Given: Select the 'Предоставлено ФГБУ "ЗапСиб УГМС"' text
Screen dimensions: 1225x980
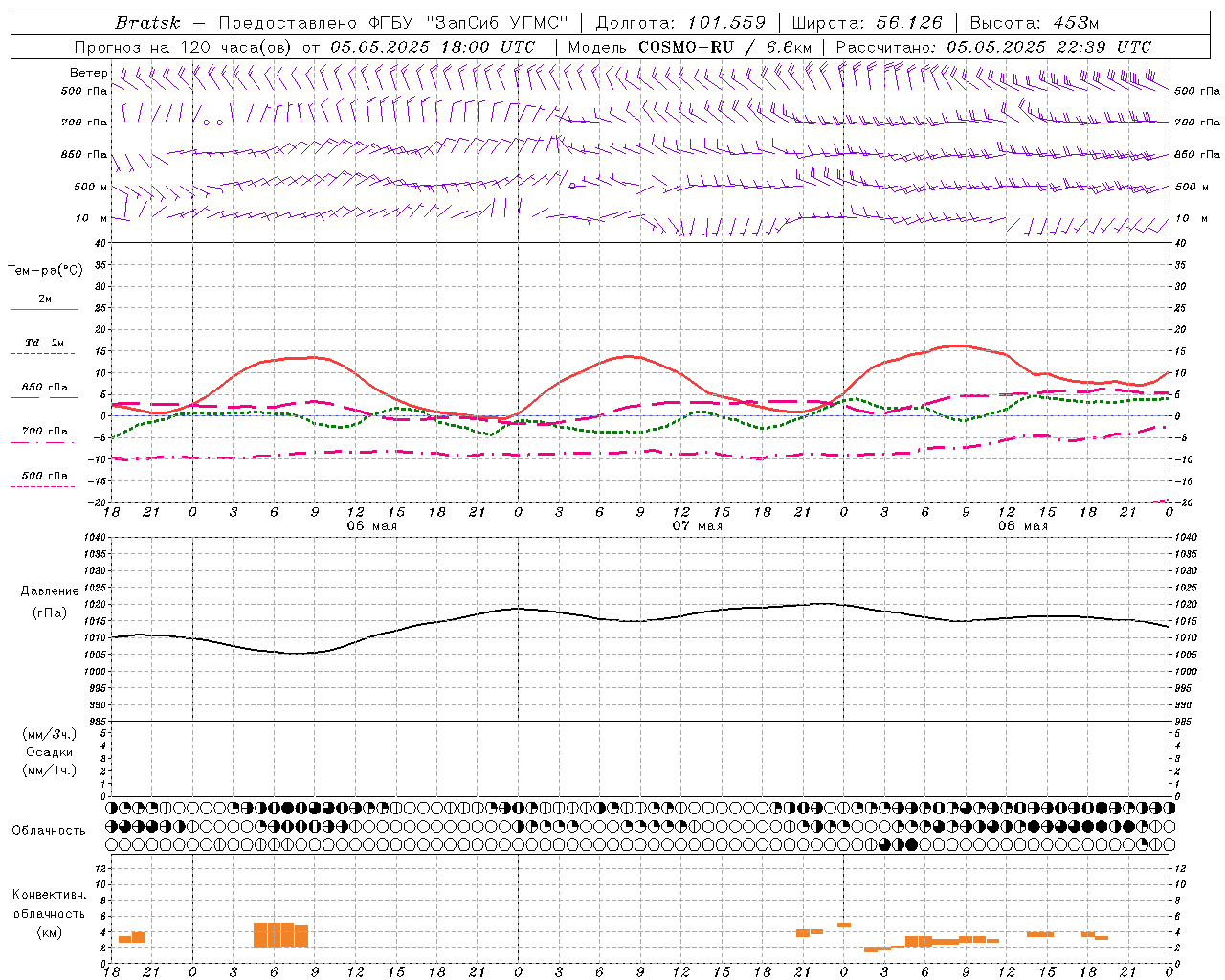Looking at the screenshot, I should coord(394,23).
